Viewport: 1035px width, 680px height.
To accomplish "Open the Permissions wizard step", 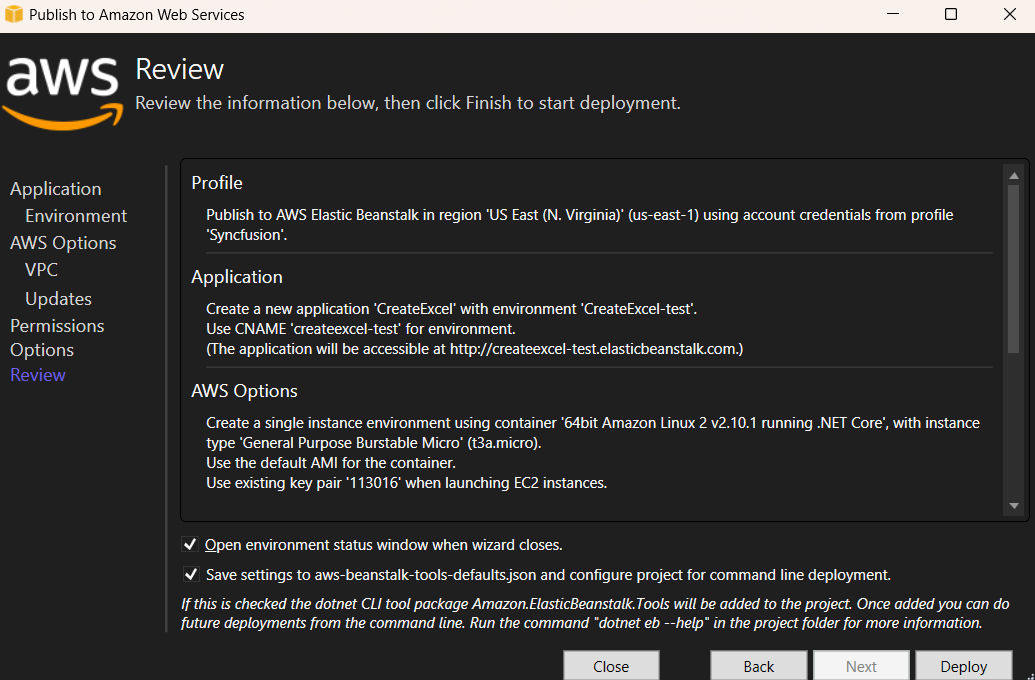I will click(57, 326).
